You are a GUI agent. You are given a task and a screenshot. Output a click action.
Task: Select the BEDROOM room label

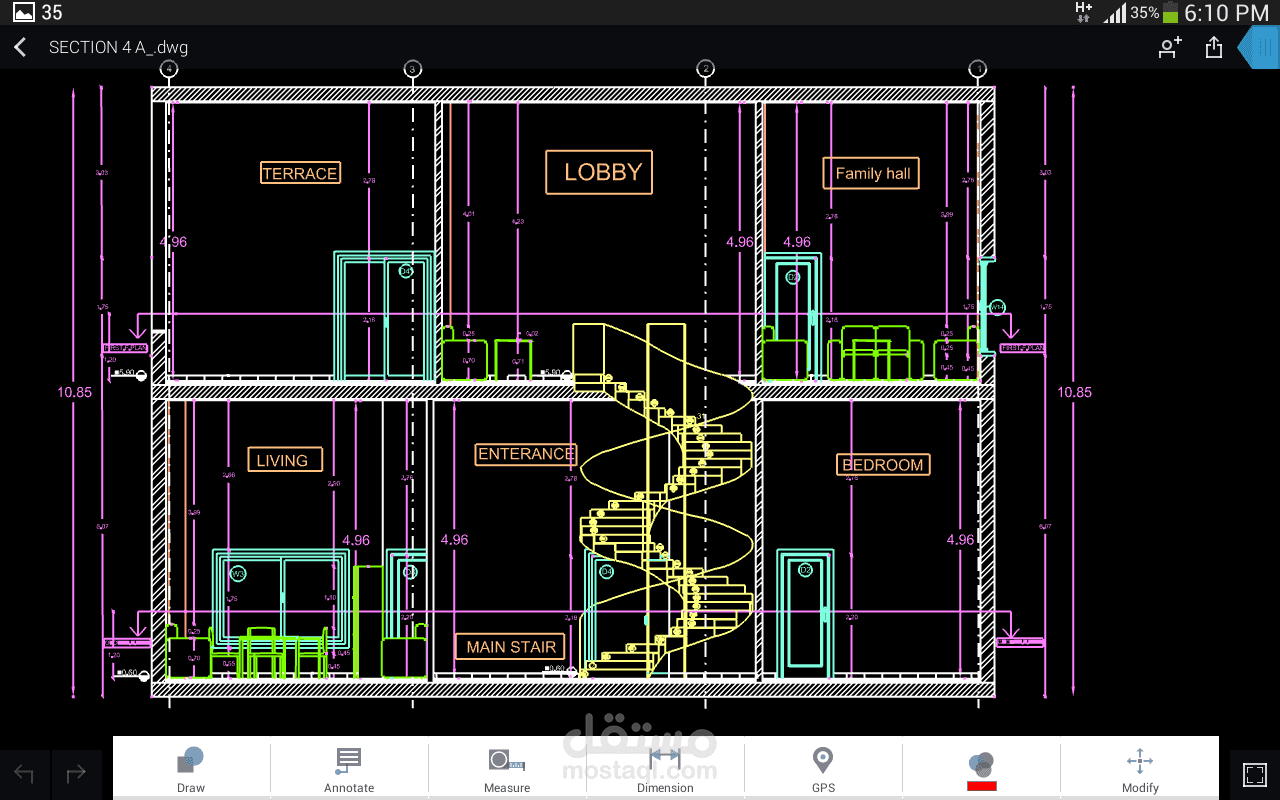pyautogui.click(x=883, y=464)
